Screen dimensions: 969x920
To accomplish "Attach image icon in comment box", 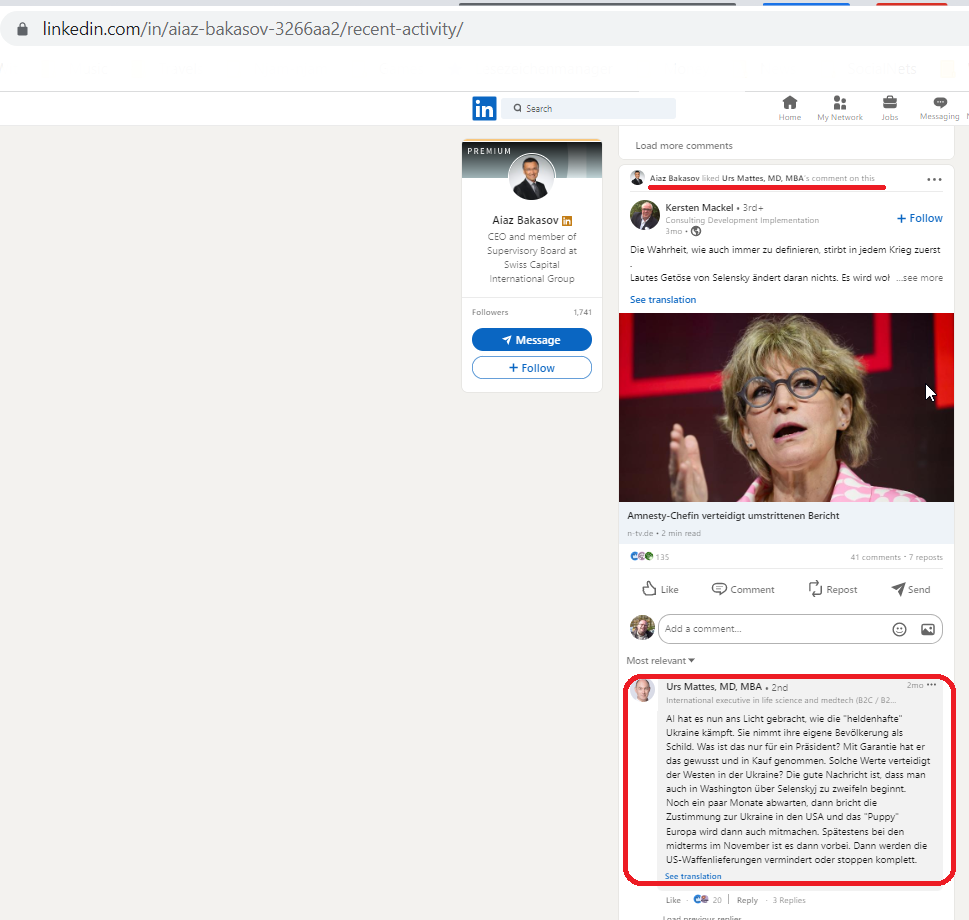I will tap(928, 629).
